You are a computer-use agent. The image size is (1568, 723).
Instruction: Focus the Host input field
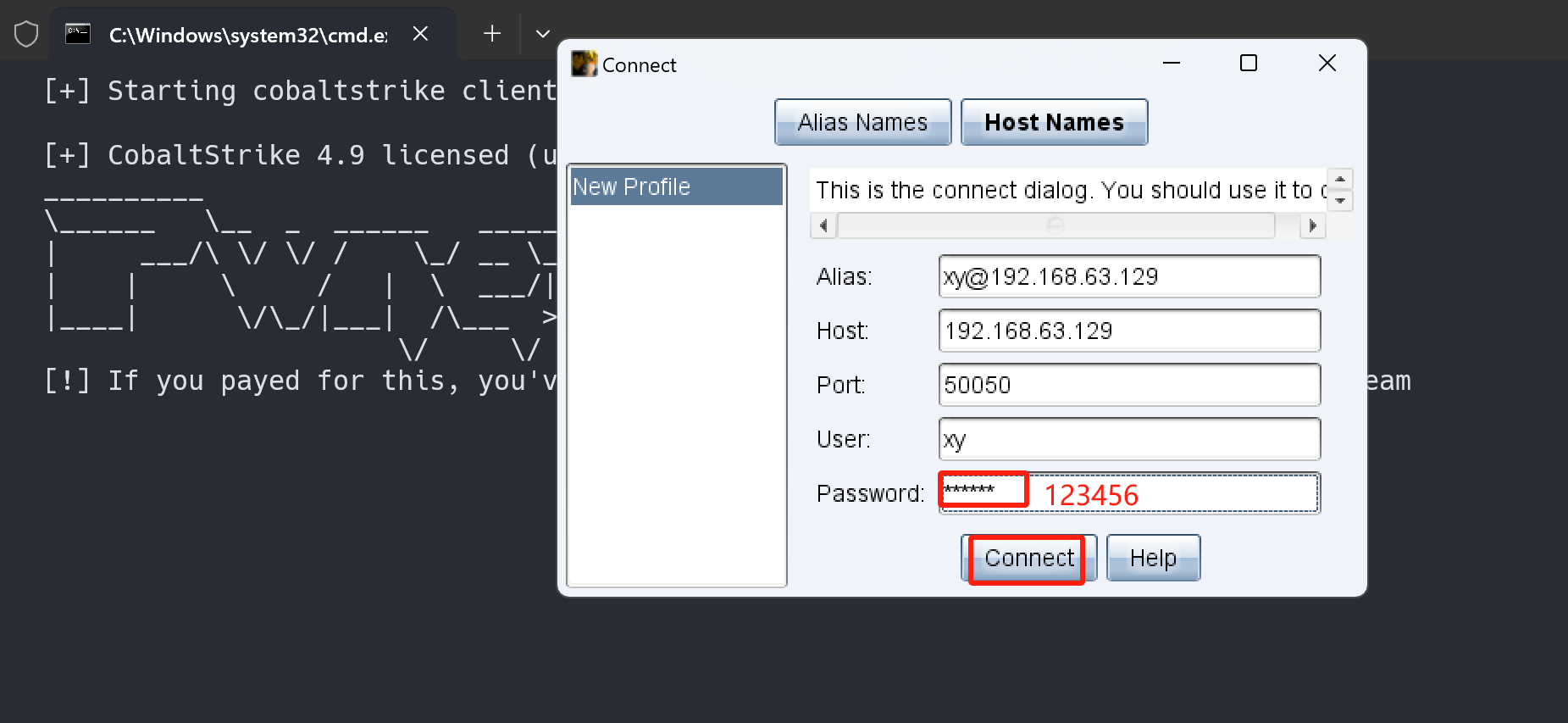click(x=1129, y=331)
